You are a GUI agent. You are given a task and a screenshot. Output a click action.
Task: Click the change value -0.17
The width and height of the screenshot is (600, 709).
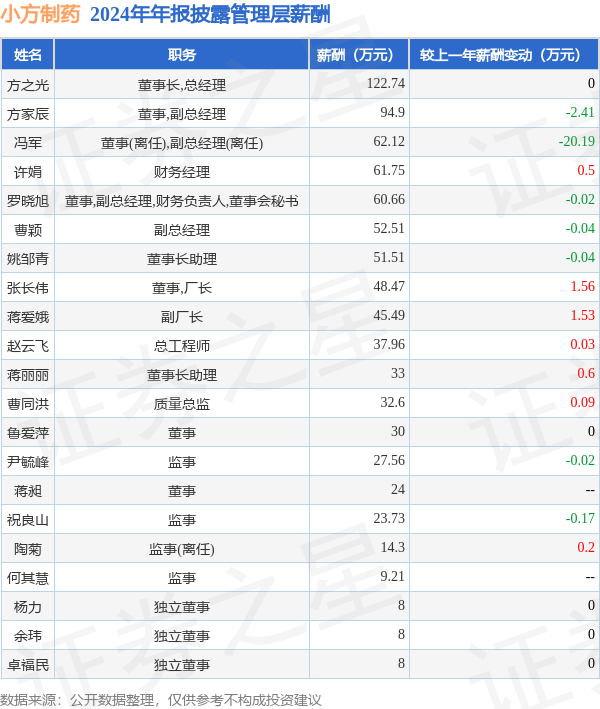[x=580, y=518]
